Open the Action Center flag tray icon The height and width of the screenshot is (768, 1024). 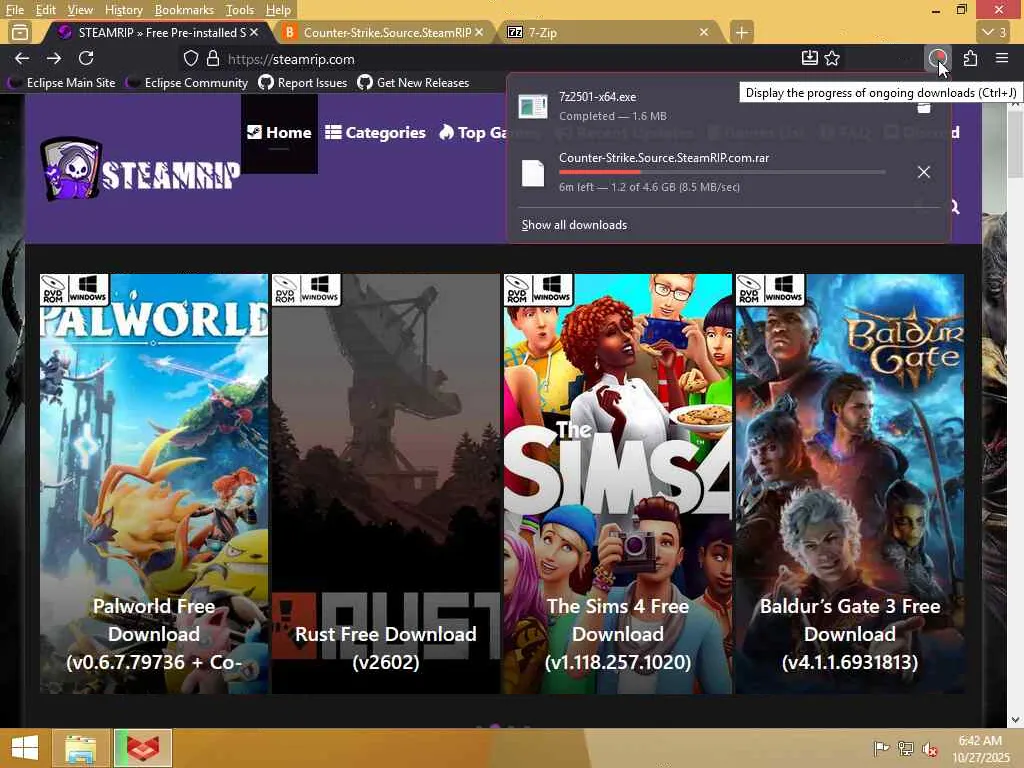pos(880,748)
